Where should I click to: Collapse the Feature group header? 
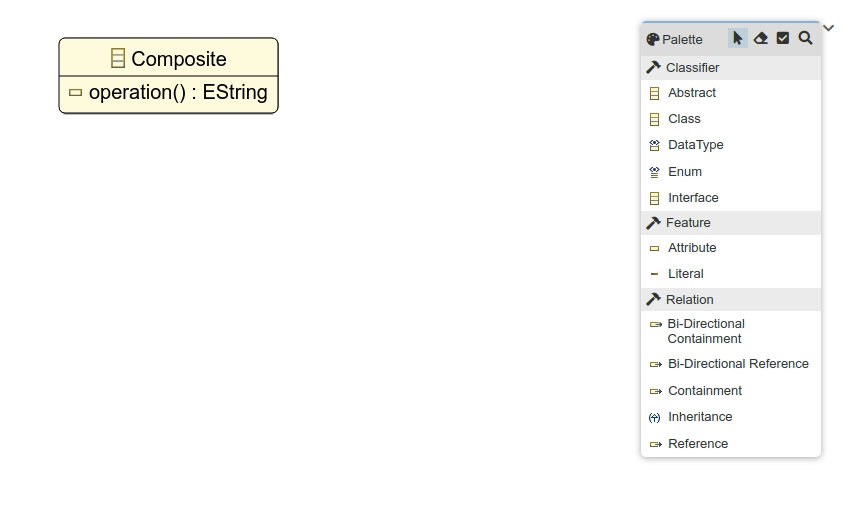730,223
